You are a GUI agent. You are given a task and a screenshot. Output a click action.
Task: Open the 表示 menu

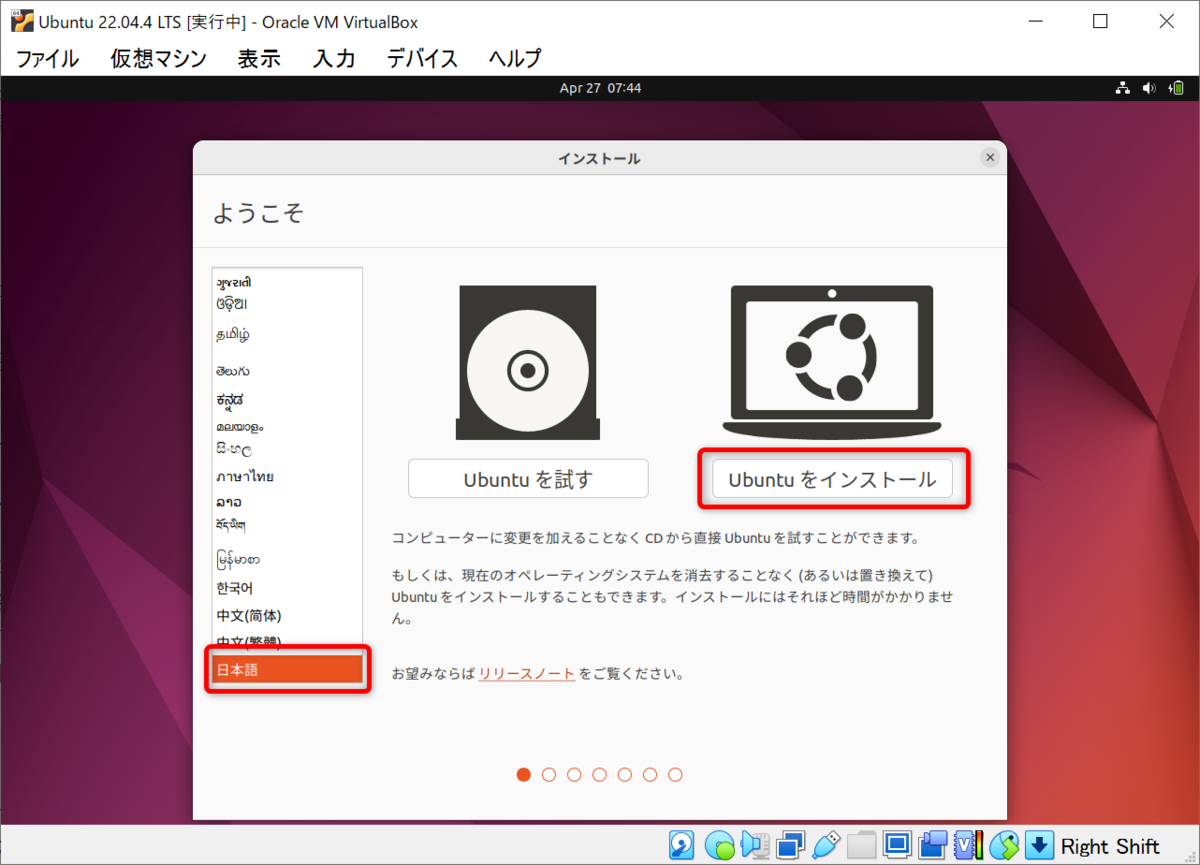pos(259,58)
